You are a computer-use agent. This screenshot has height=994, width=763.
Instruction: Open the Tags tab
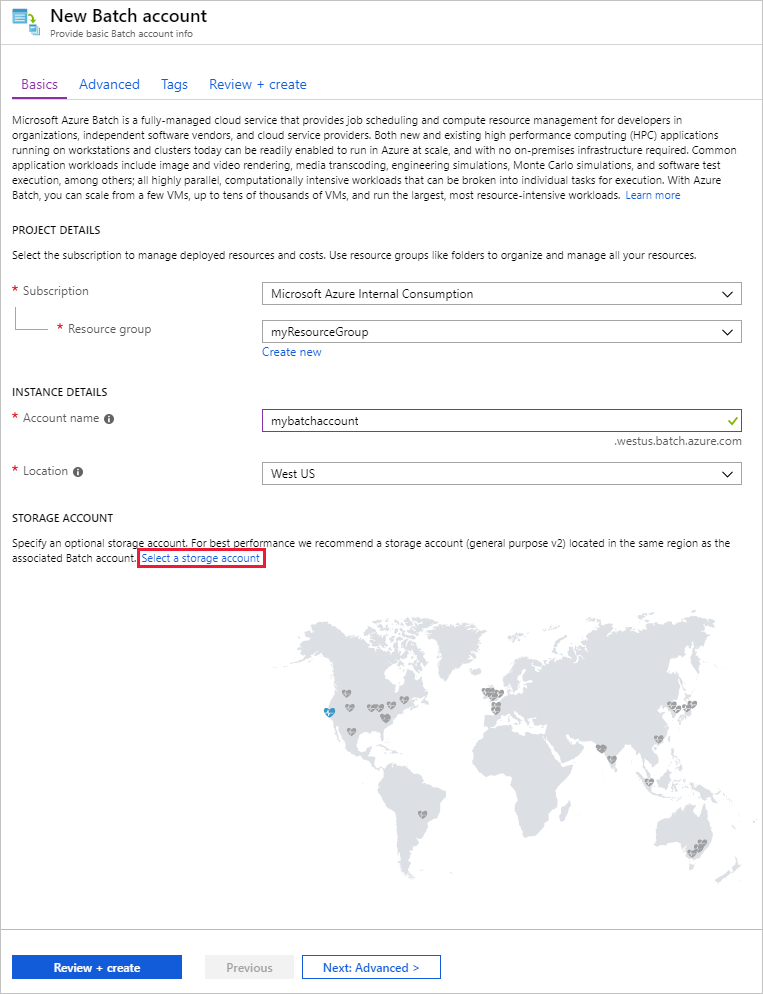174,85
